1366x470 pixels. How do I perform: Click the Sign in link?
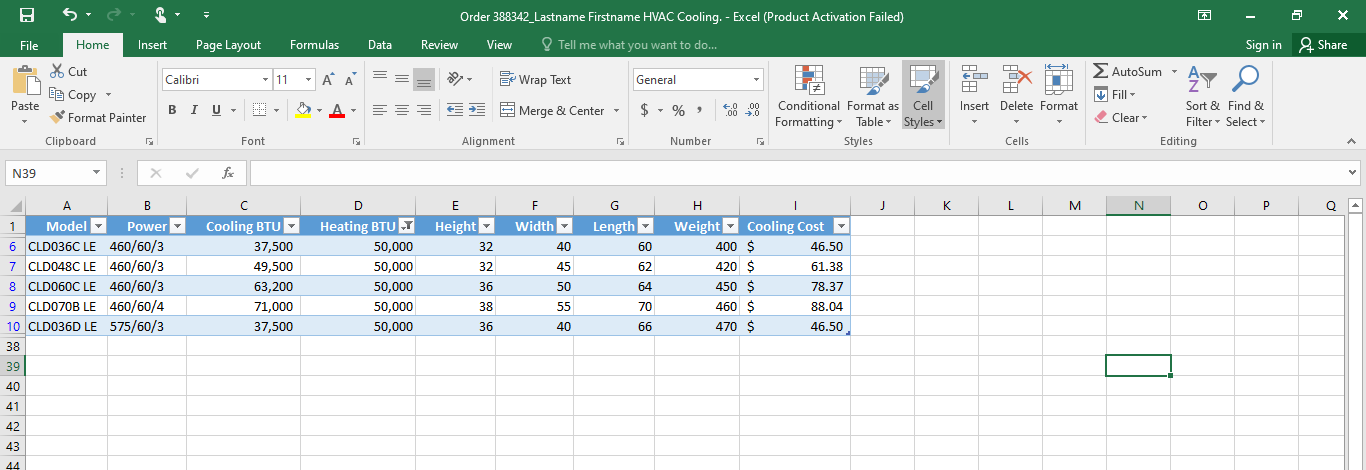tap(1263, 45)
